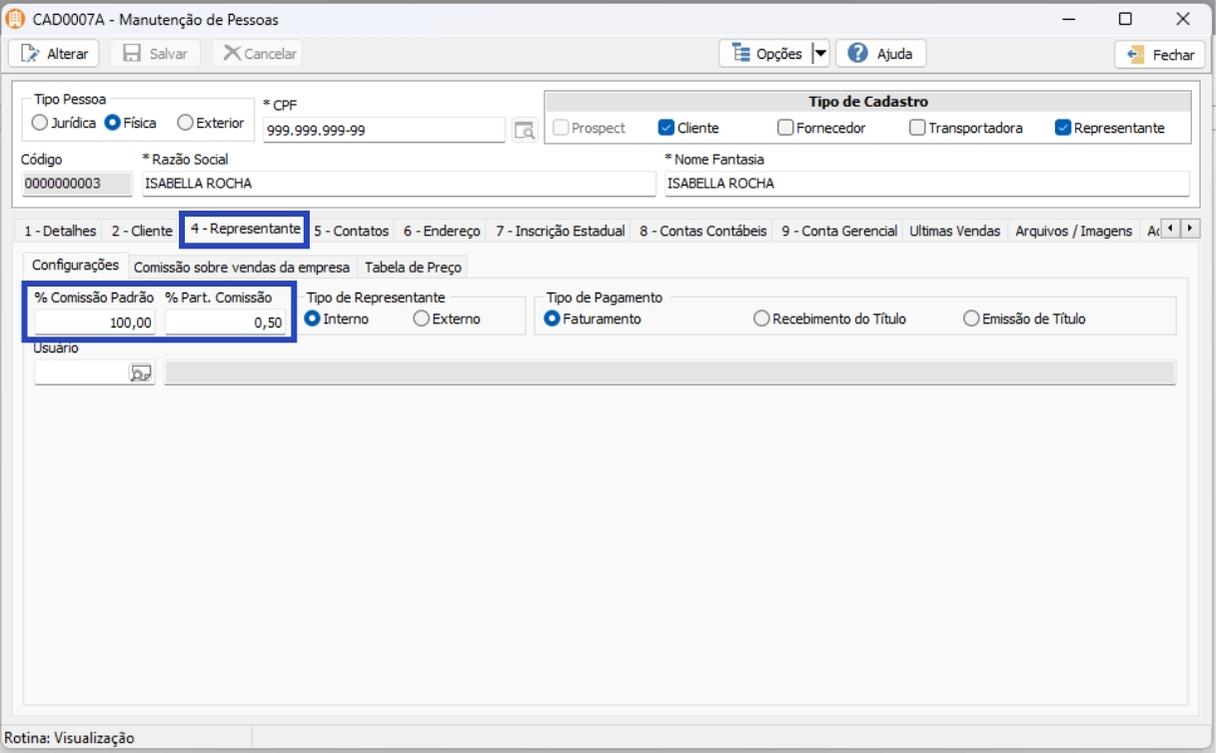Click the CPF lookup search icon
This screenshot has height=753, width=1216.
[524, 130]
